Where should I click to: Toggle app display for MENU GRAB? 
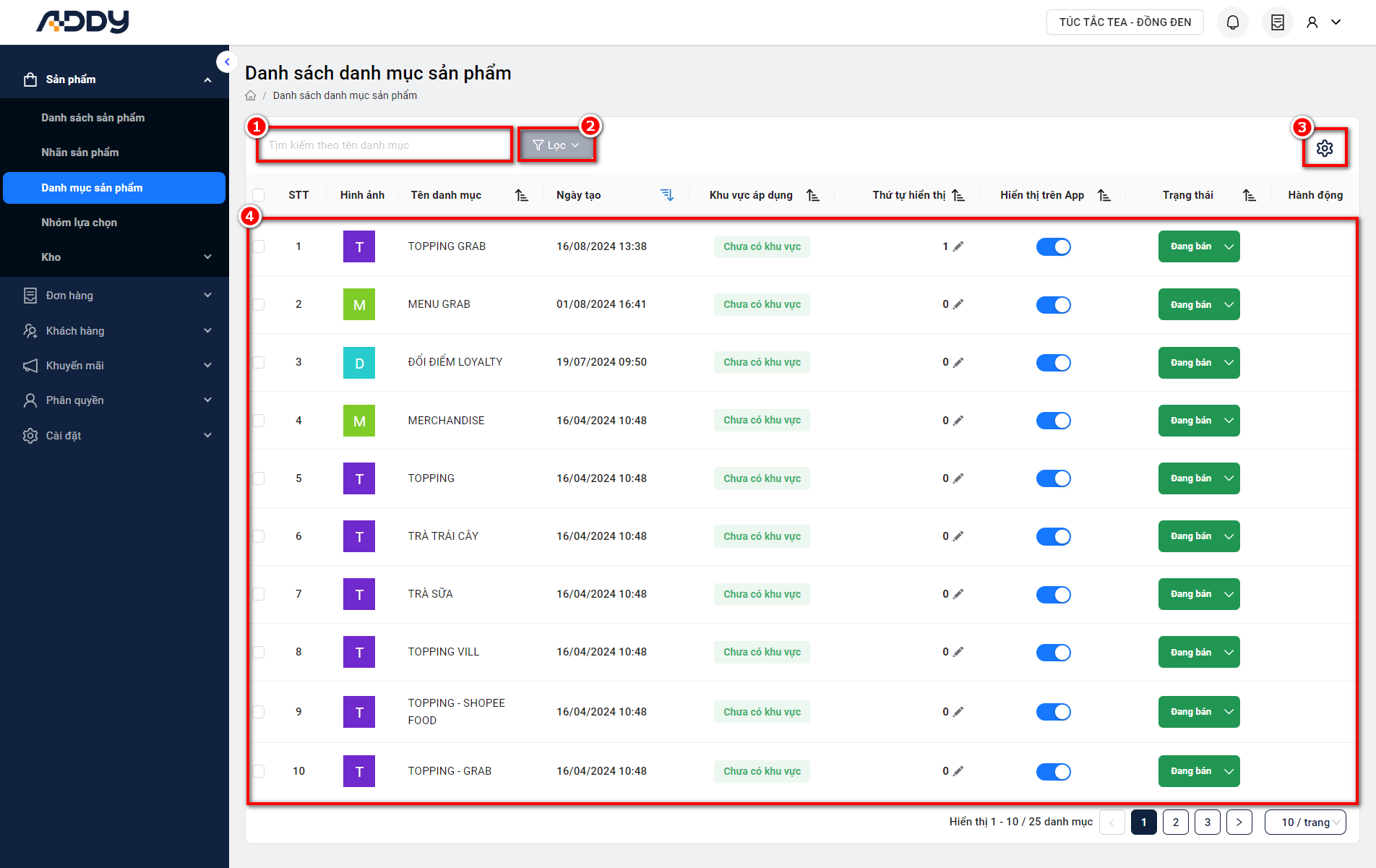coord(1053,305)
